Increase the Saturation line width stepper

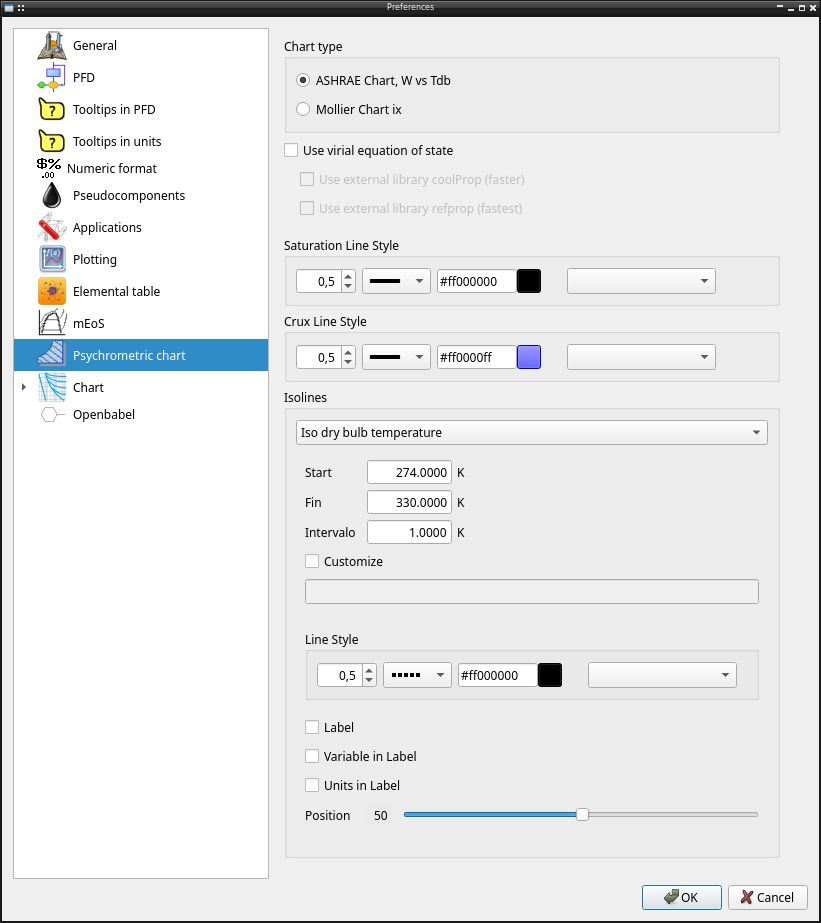point(348,276)
